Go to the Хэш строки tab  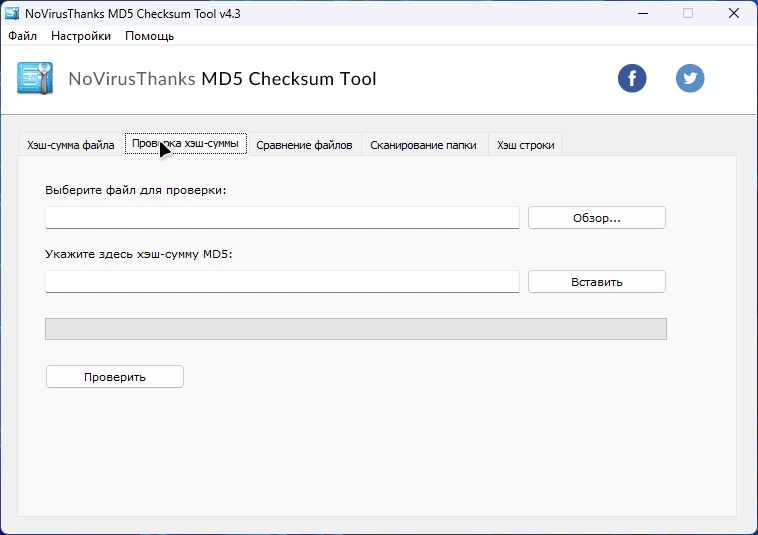coord(525,145)
